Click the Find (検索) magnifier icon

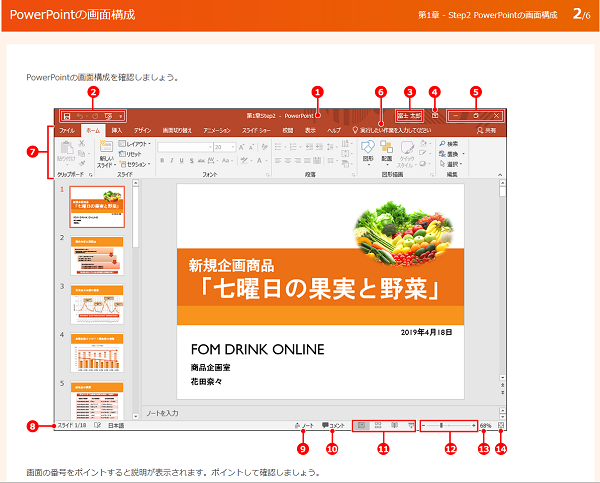pyautogui.click(x=442, y=144)
